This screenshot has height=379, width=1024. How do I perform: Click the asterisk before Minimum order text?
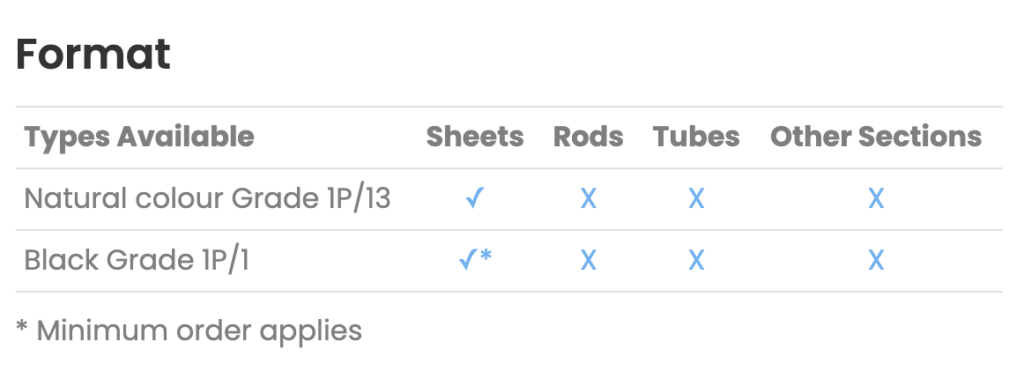(22, 326)
